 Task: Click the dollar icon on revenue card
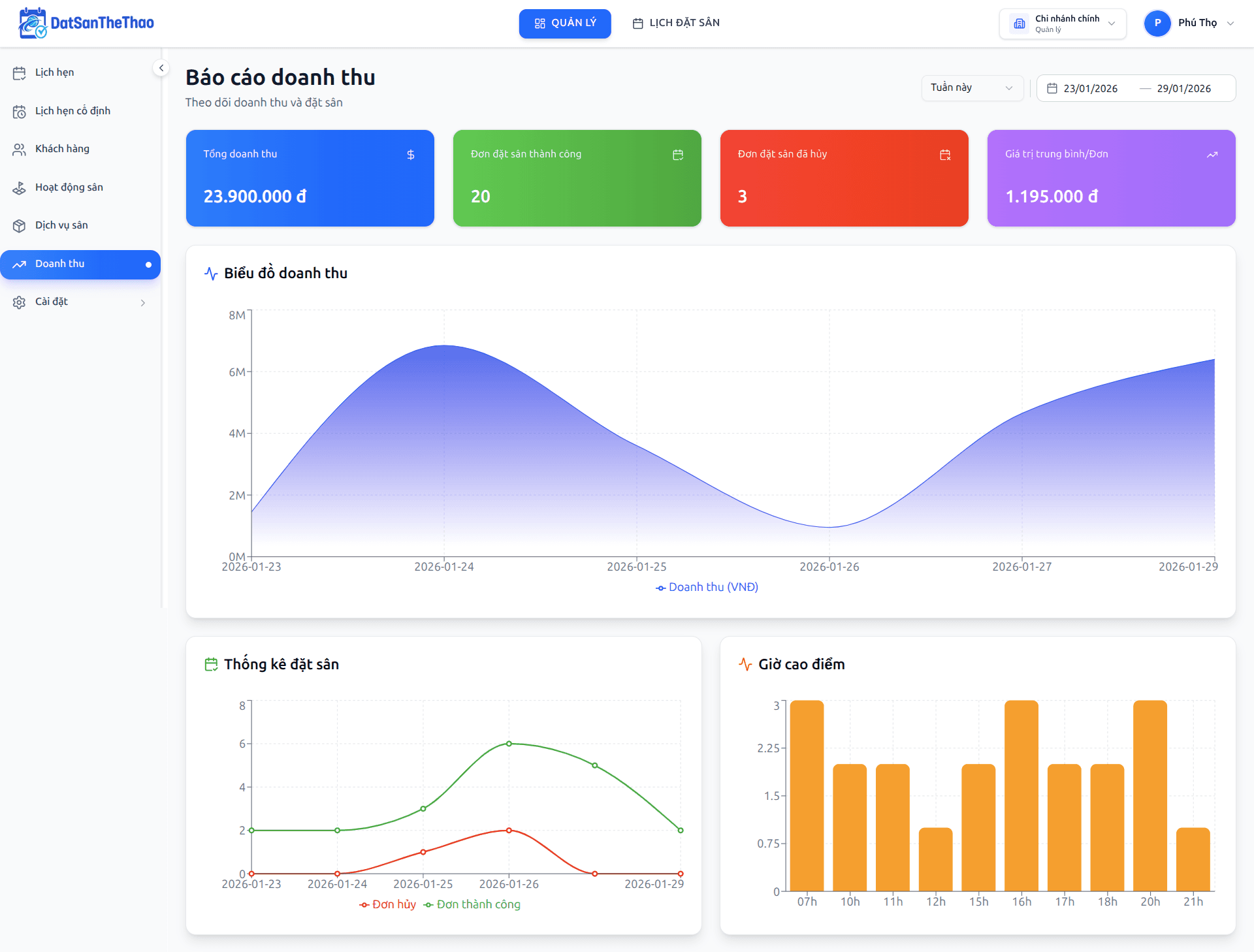tap(411, 155)
